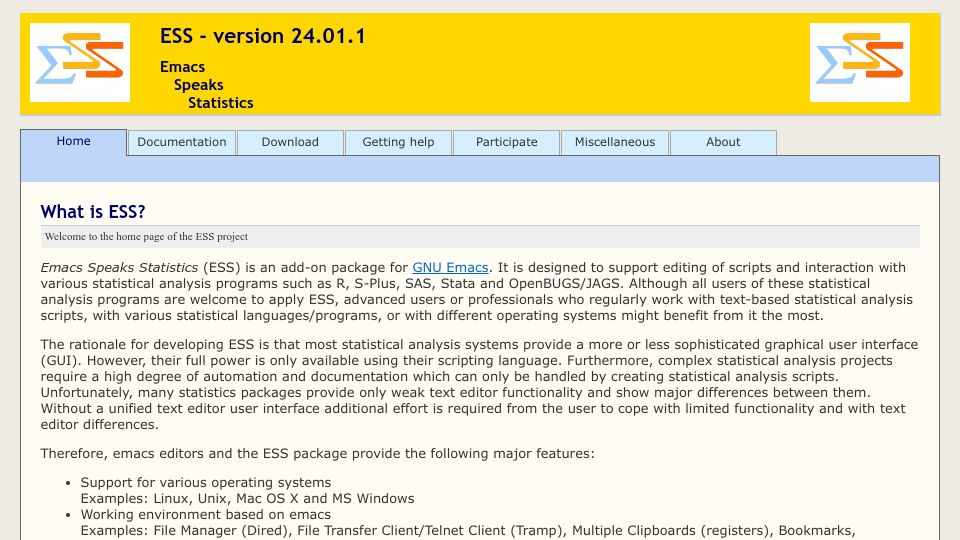Follow the GNU Emacs link
The width and height of the screenshot is (960, 540).
(x=450, y=268)
